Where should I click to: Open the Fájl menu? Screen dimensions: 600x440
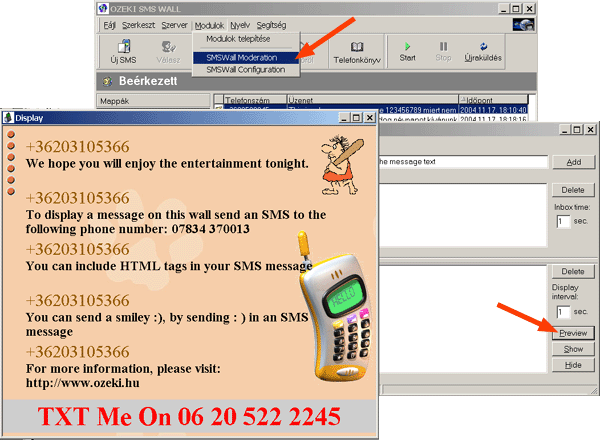pyautogui.click(x=109, y=25)
